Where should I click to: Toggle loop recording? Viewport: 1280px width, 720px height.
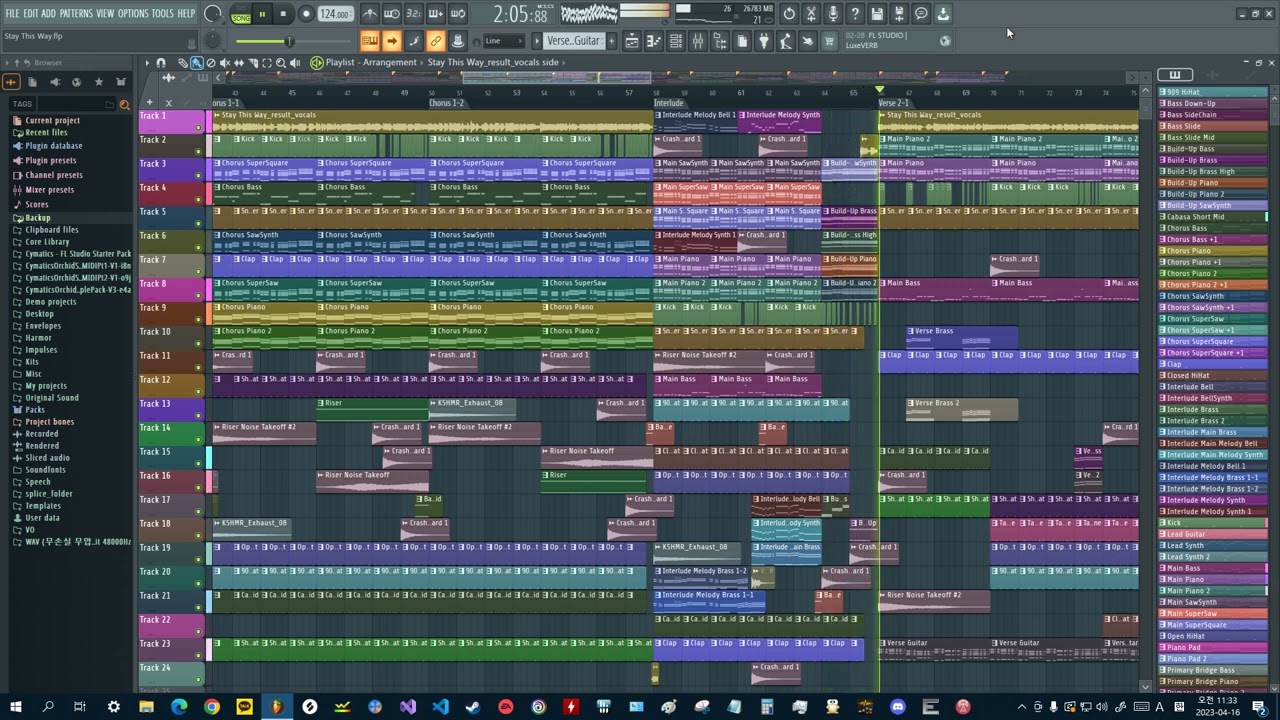tap(457, 14)
